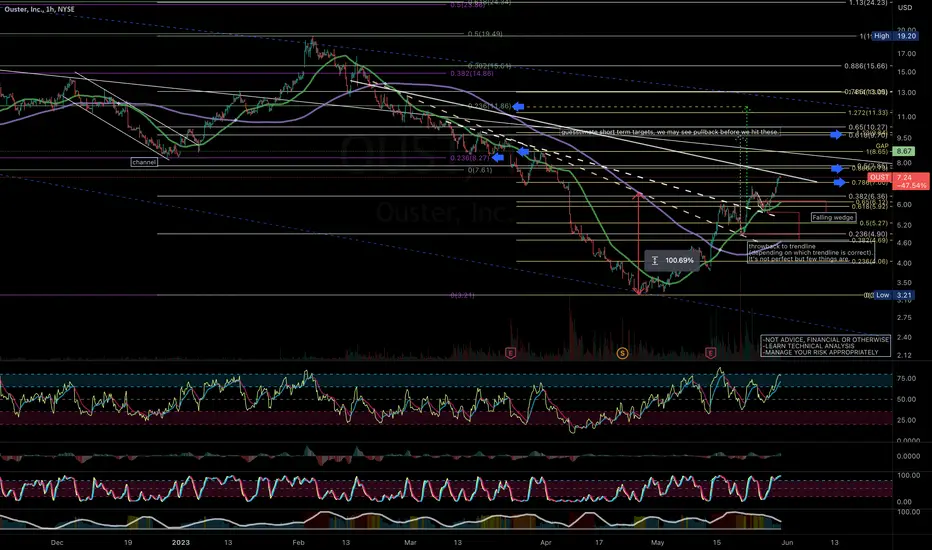Screen dimensions: 932x550
Task: Select blue arrow next to 0.618(9.70) level
Action: click(836, 135)
